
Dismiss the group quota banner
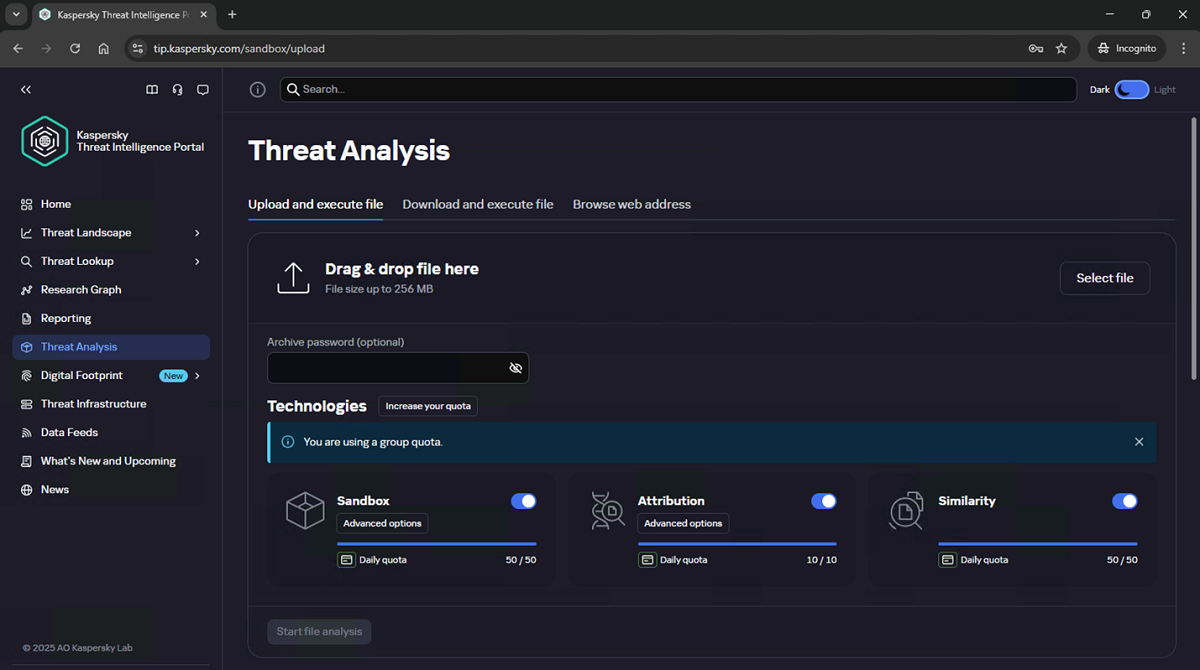point(1139,442)
